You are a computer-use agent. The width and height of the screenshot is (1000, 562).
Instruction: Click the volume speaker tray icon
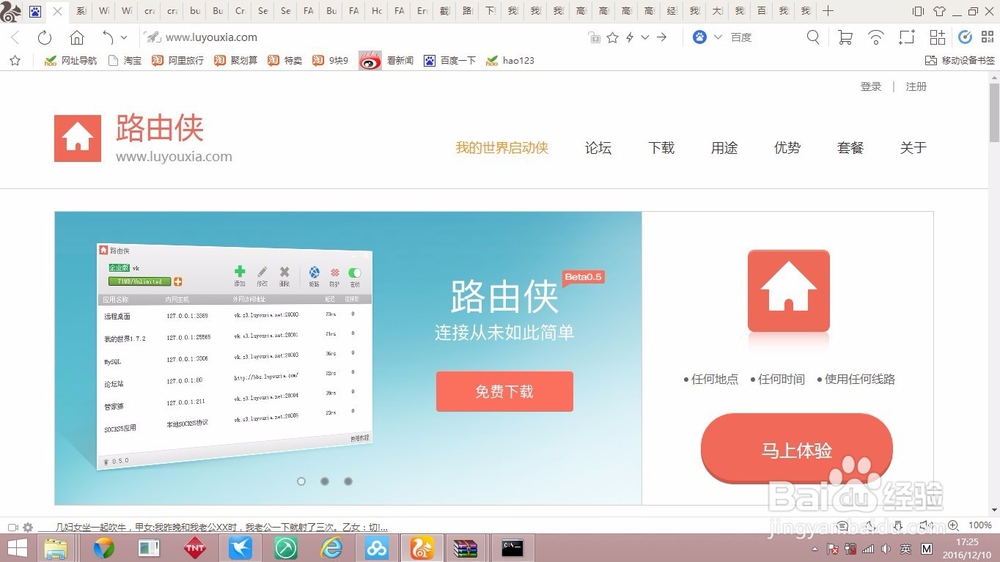(x=886, y=549)
